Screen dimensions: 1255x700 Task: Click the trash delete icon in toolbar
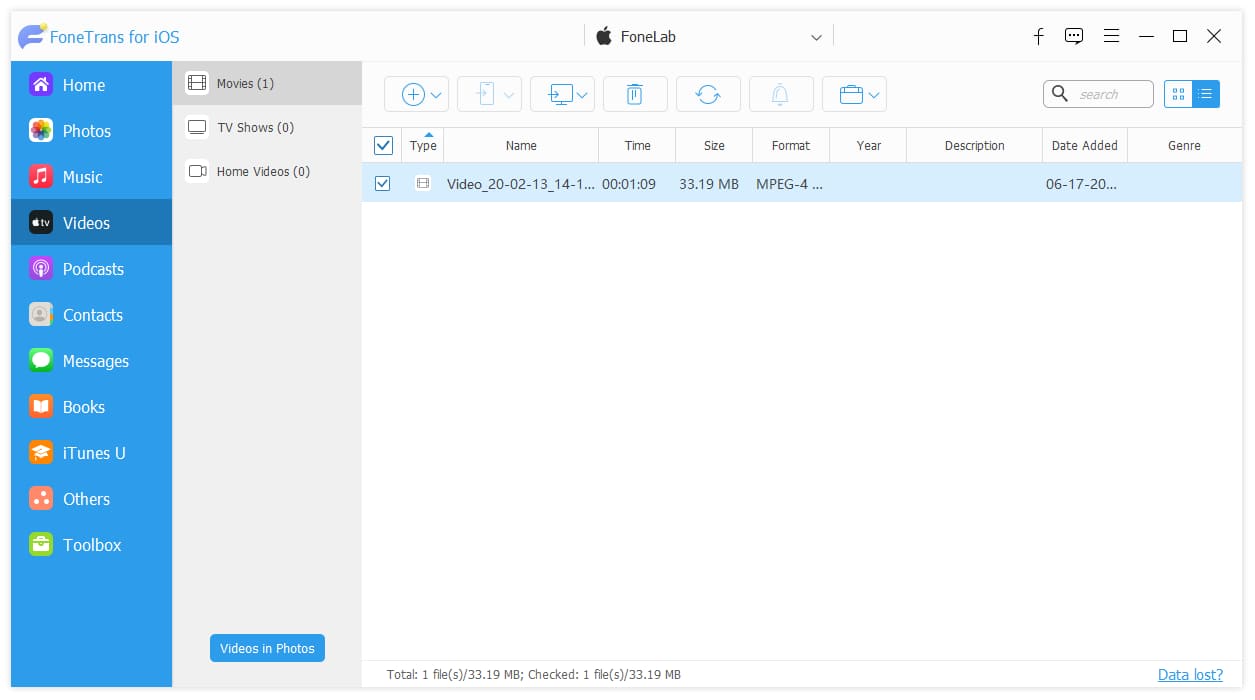[634, 94]
